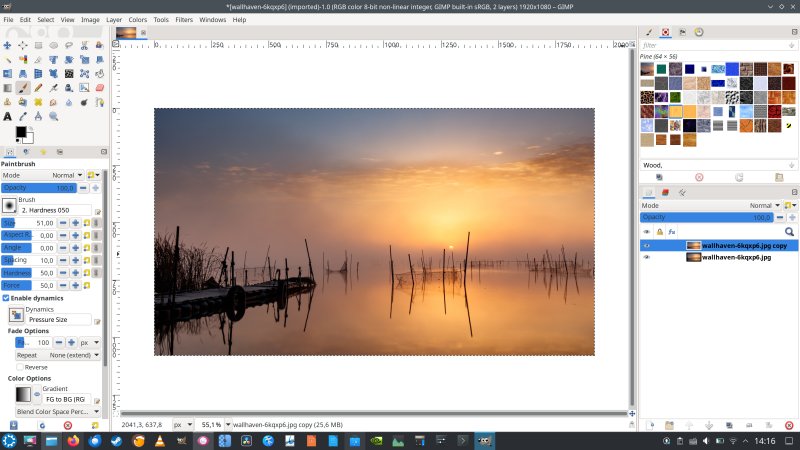Decrease brush Opacity with minus button
The image size is (800, 450).
83,188
